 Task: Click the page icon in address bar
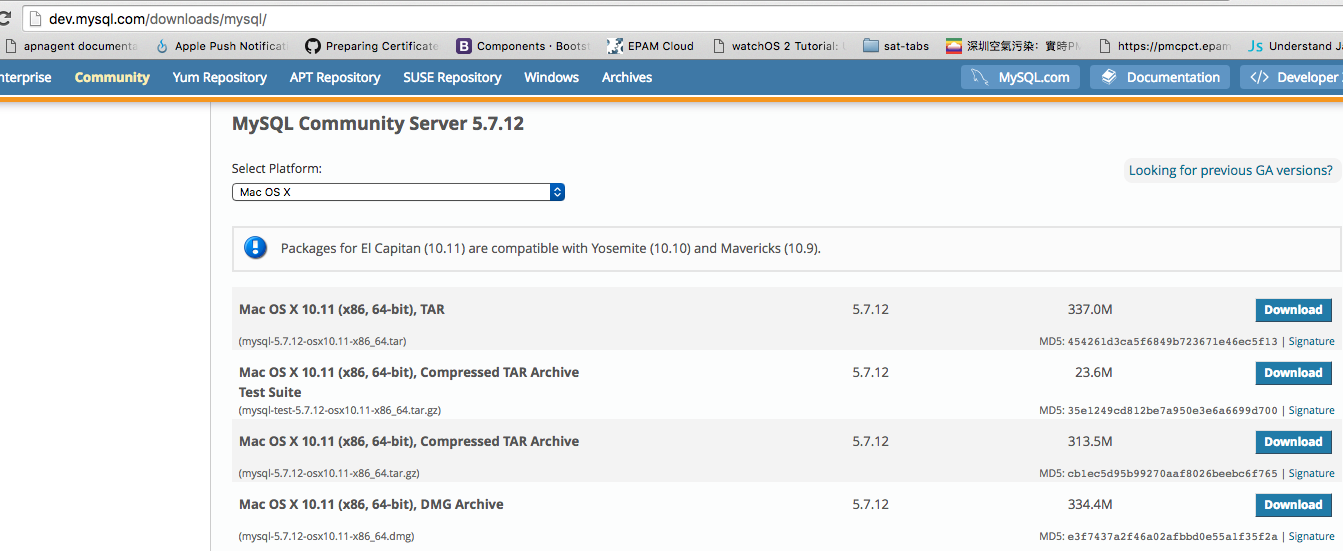34,19
